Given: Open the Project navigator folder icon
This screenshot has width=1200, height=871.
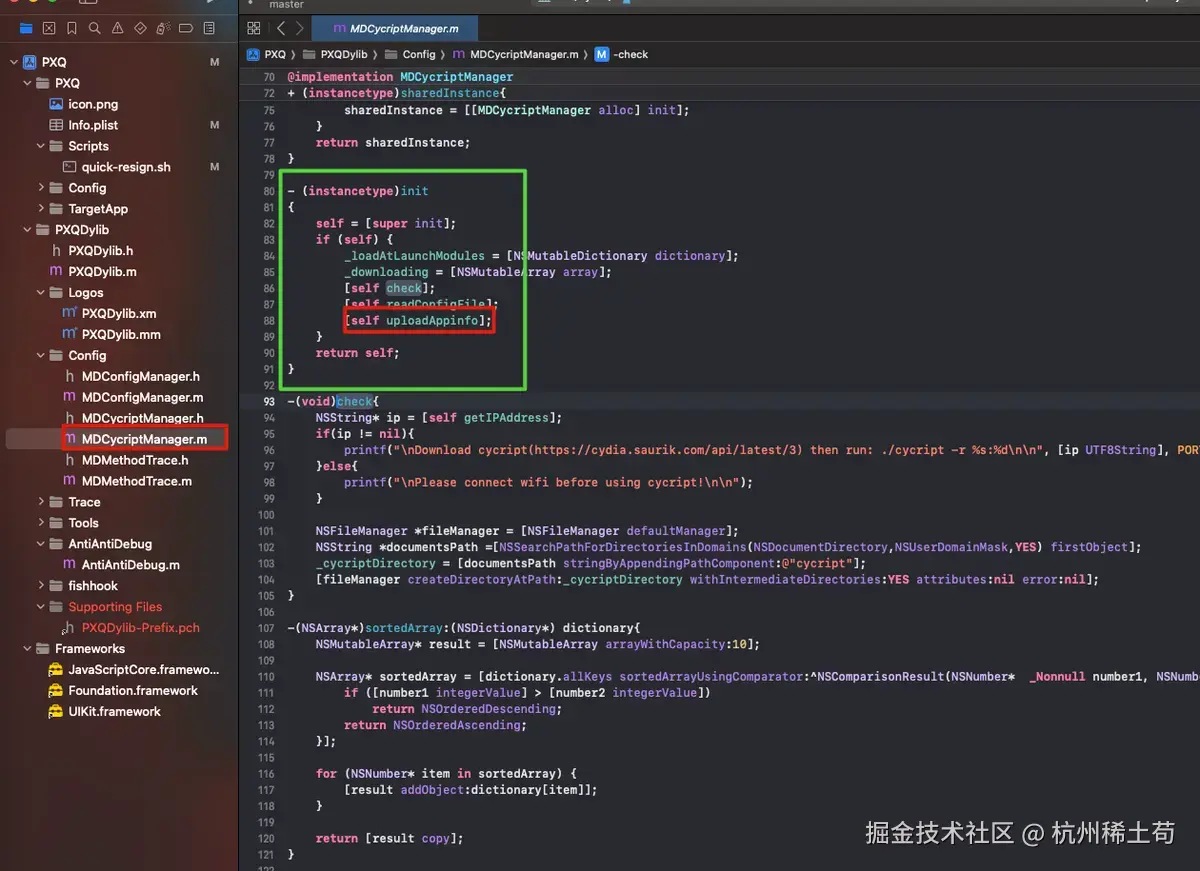Looking at the screenshot, I should coord(26,29).
